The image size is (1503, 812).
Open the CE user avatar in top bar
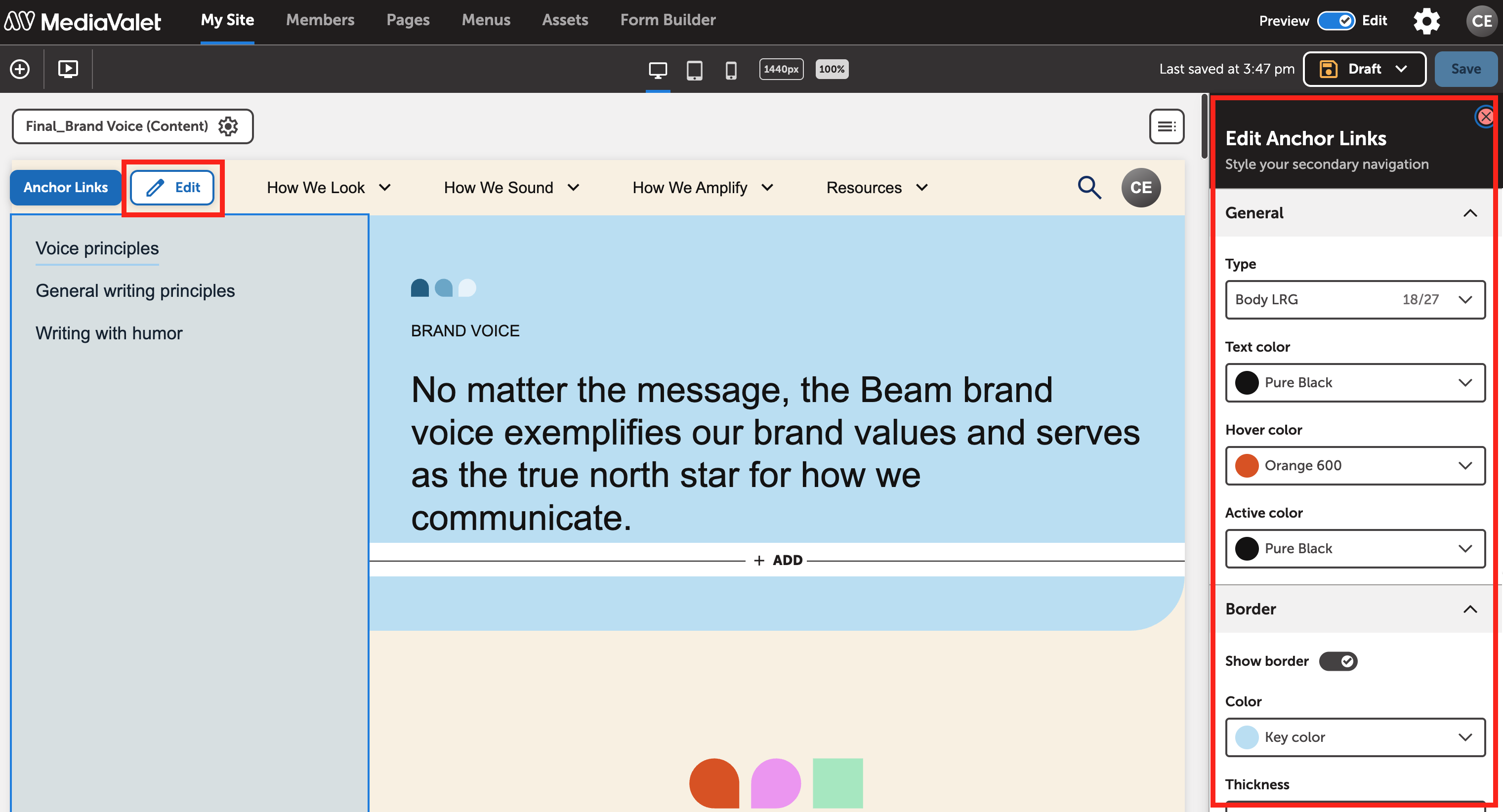(1482, 21)
